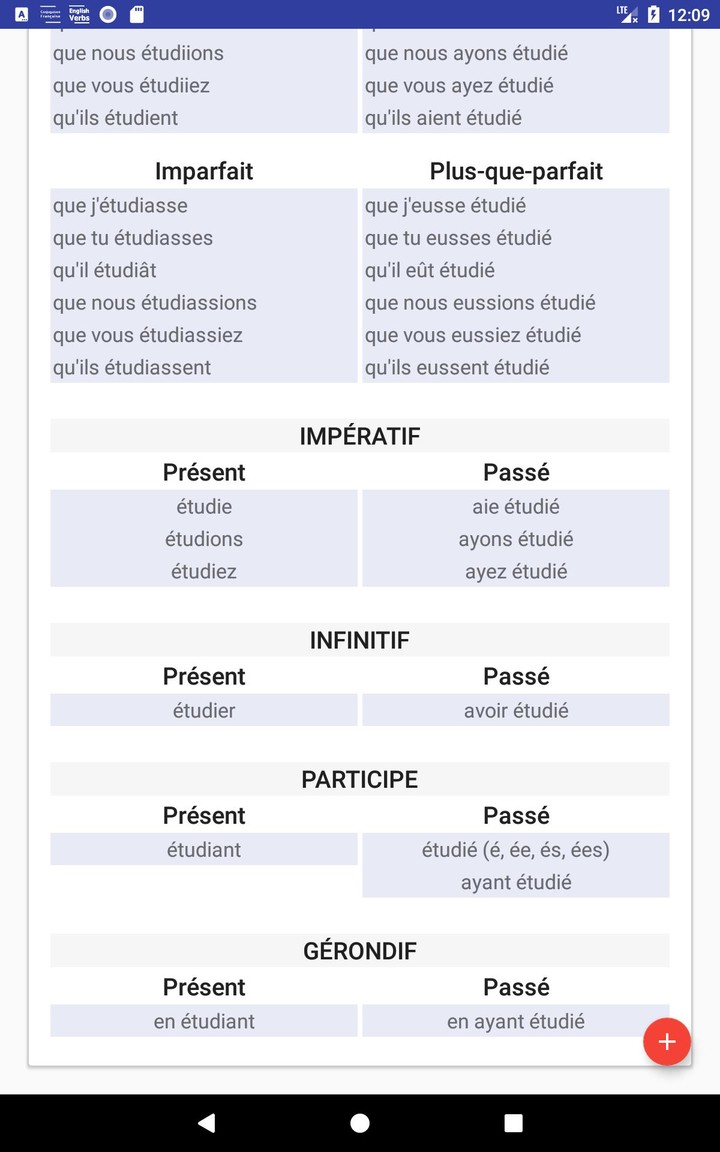720x1152 pixels.
Task: Expand the GÉRONDIF section header
Action: click(359, 951)
